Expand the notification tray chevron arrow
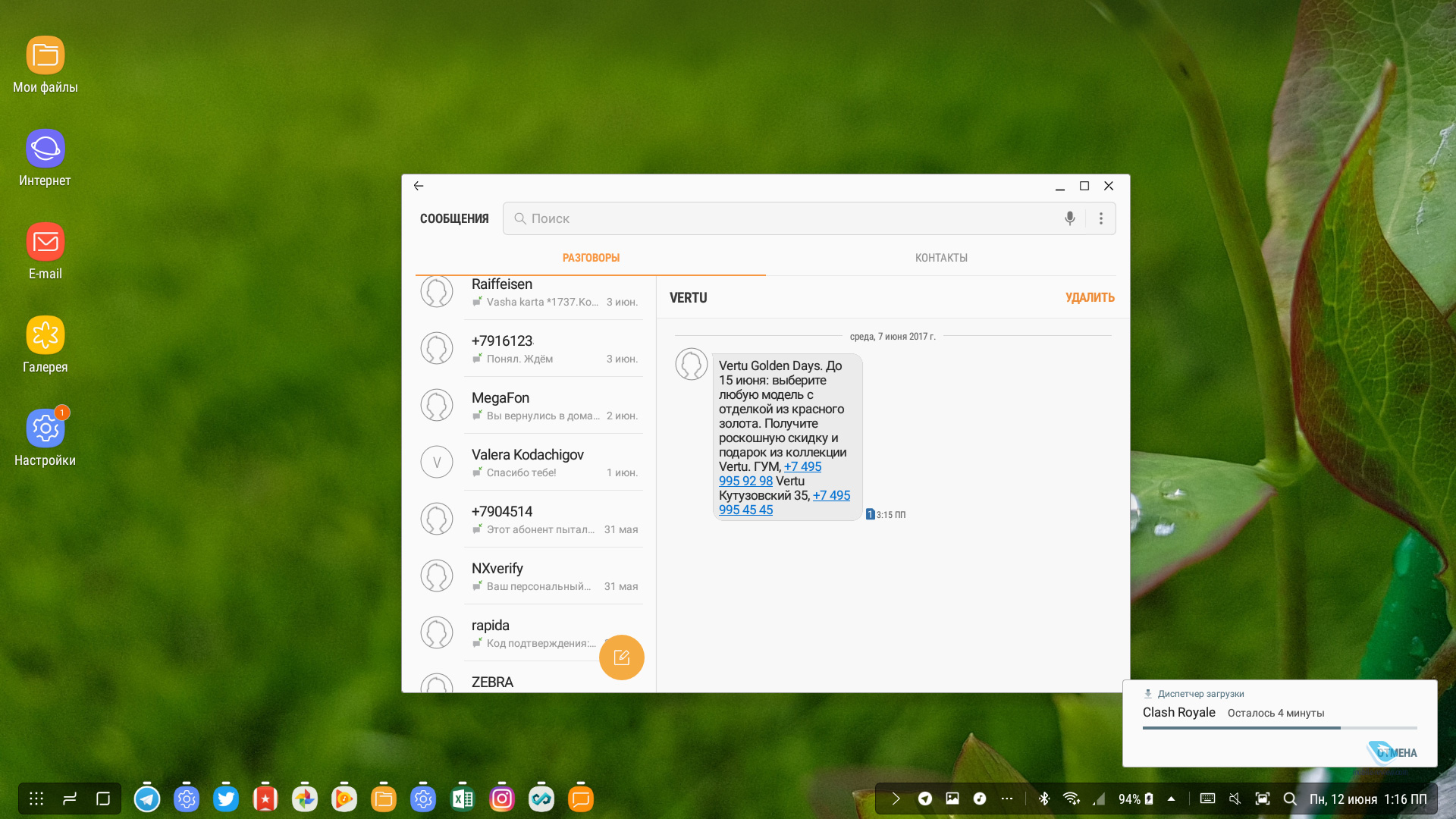This screenshot has width=1456, height=819. (x=896, y=799)
